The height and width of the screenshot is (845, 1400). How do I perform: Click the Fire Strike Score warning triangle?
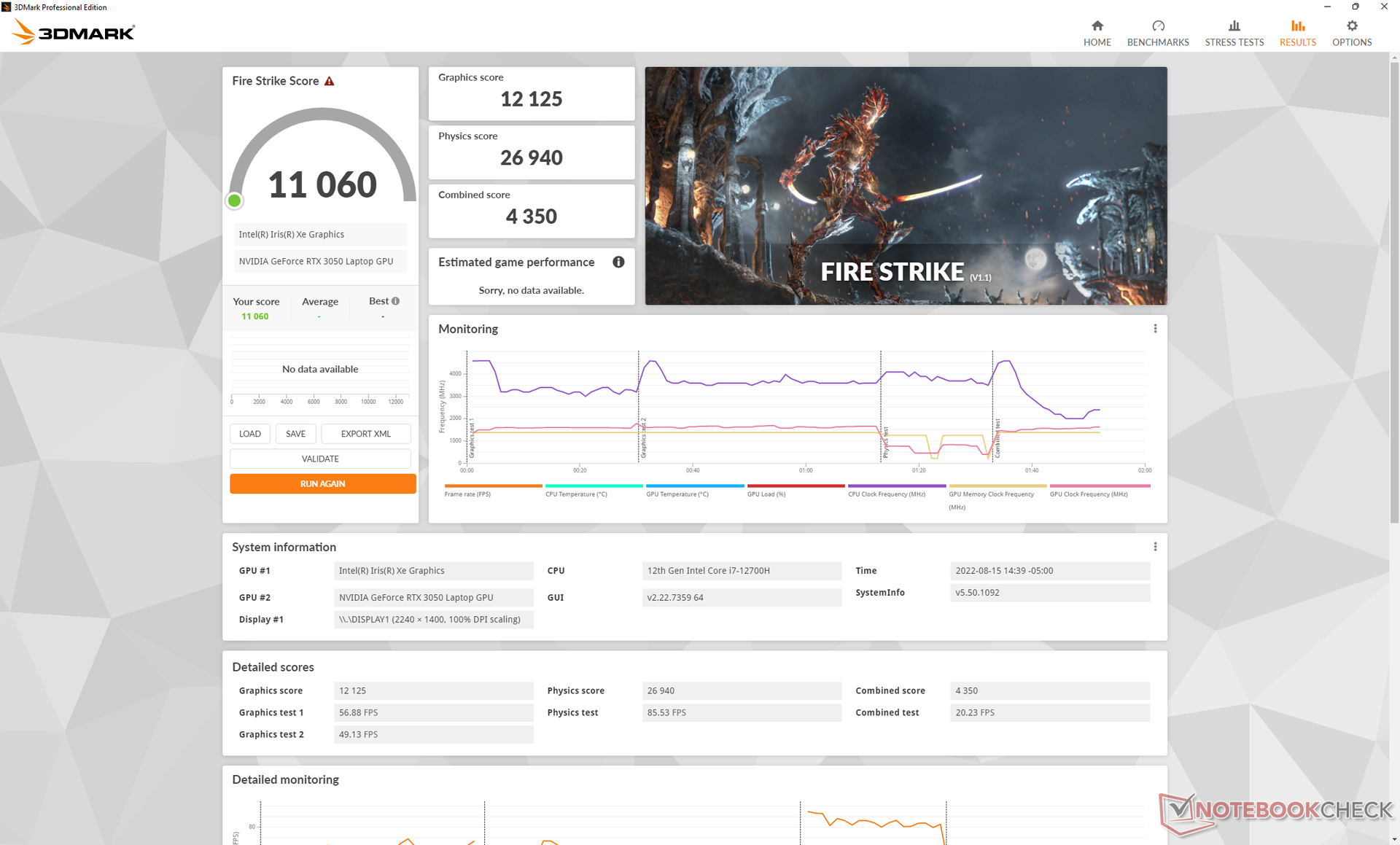point(330,81)
